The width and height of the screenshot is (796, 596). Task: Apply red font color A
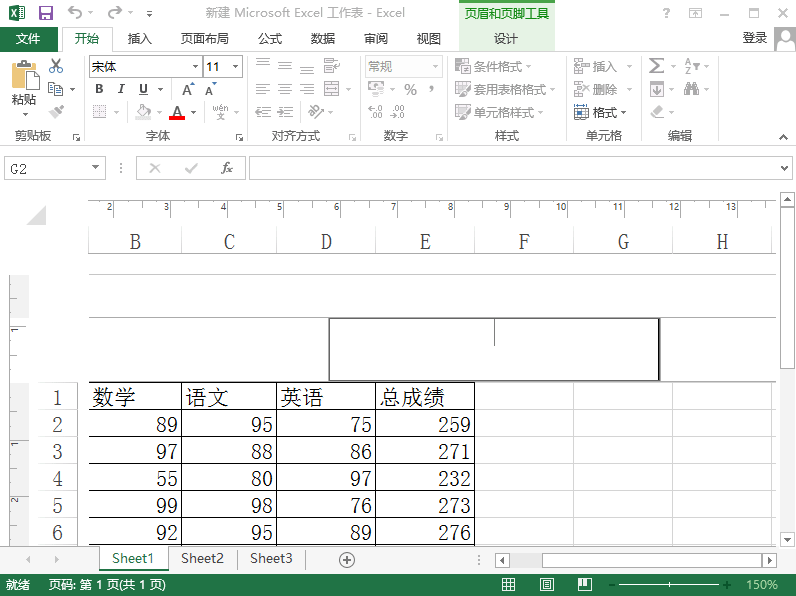177,112
